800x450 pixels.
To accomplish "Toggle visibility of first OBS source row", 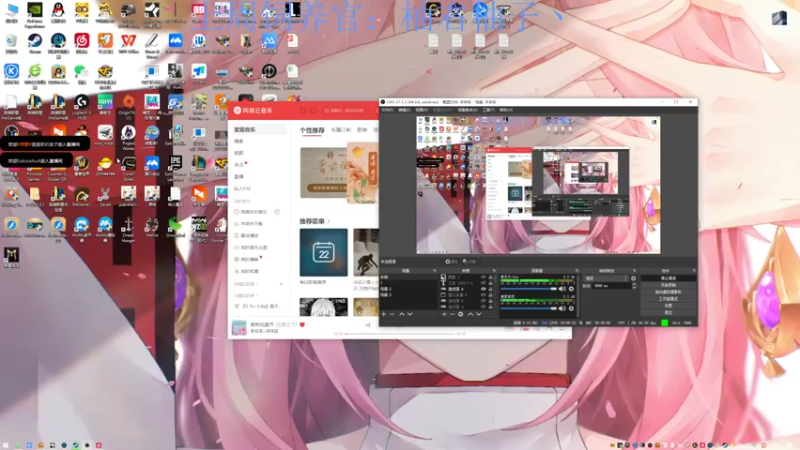I will [484, 277].
